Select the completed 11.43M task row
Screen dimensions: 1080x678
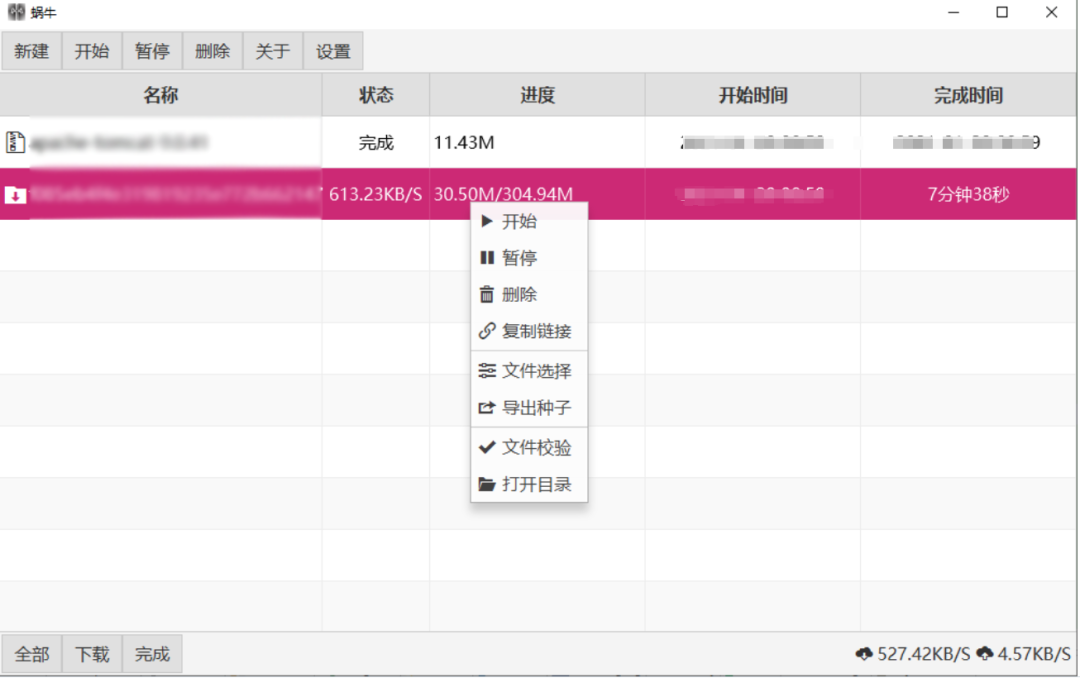pyautogui.click(x=538, y=143)
